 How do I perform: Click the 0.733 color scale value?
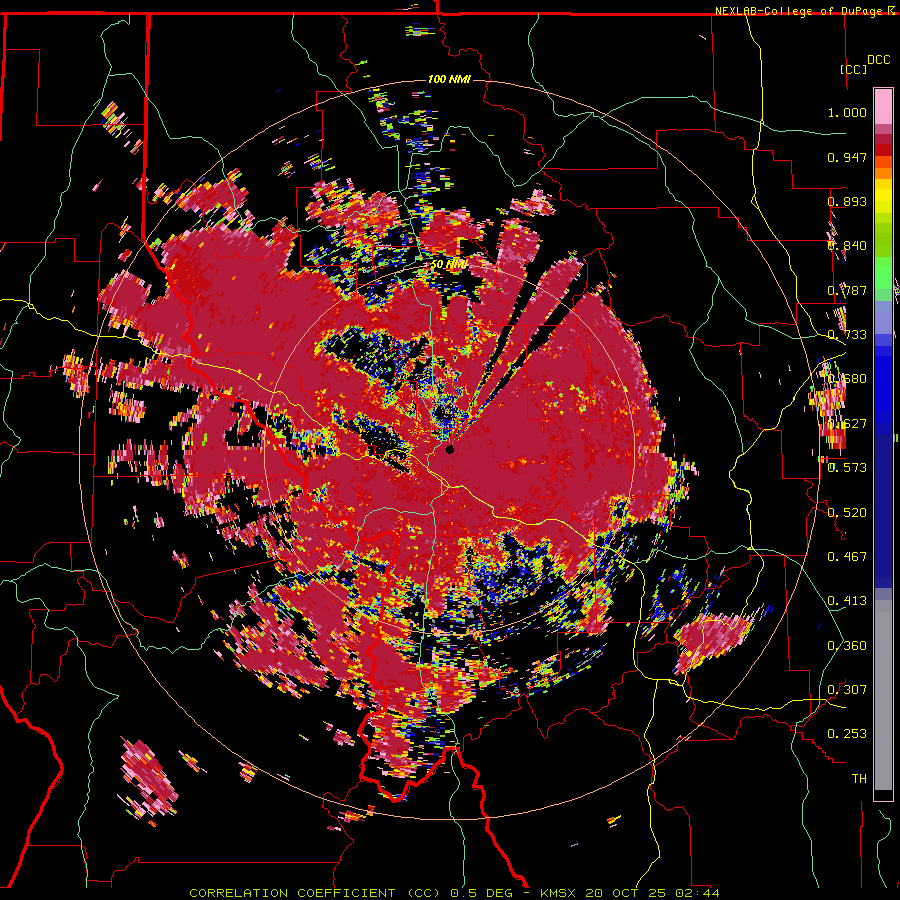point(847,335)
